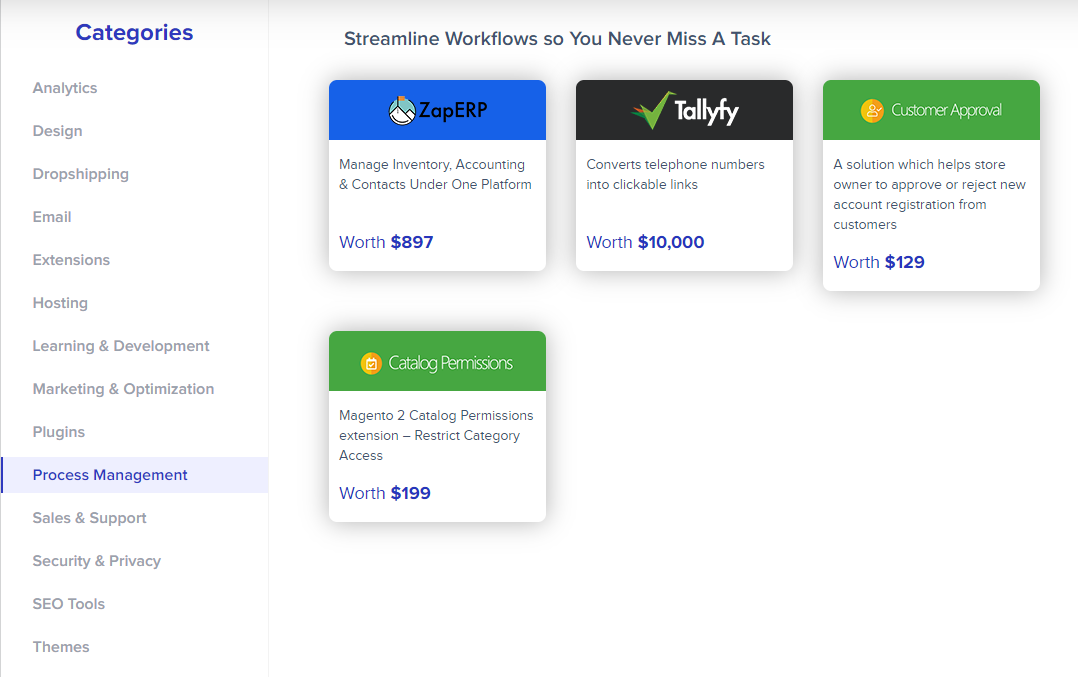
Task: Go to Sales & Support category
Action: [x=89, y=518]
